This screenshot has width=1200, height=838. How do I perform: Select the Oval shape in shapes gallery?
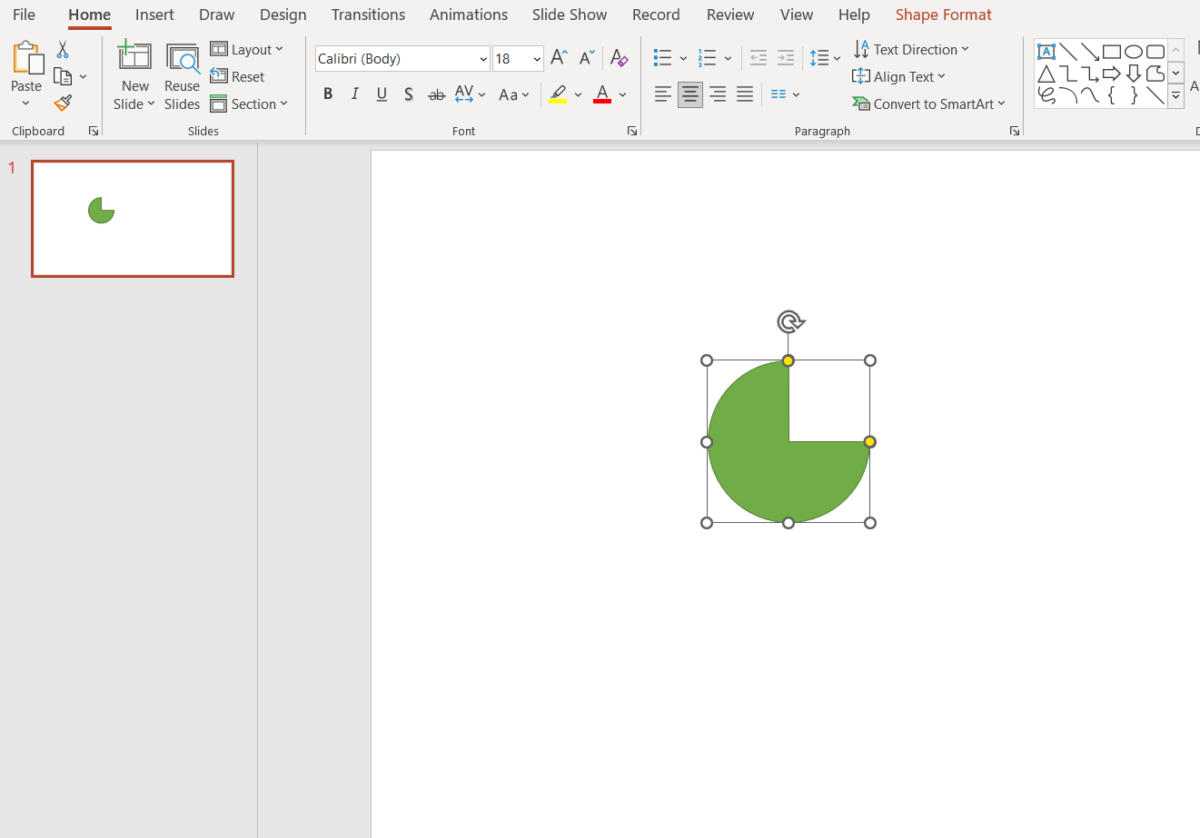tap(1134, 49)
